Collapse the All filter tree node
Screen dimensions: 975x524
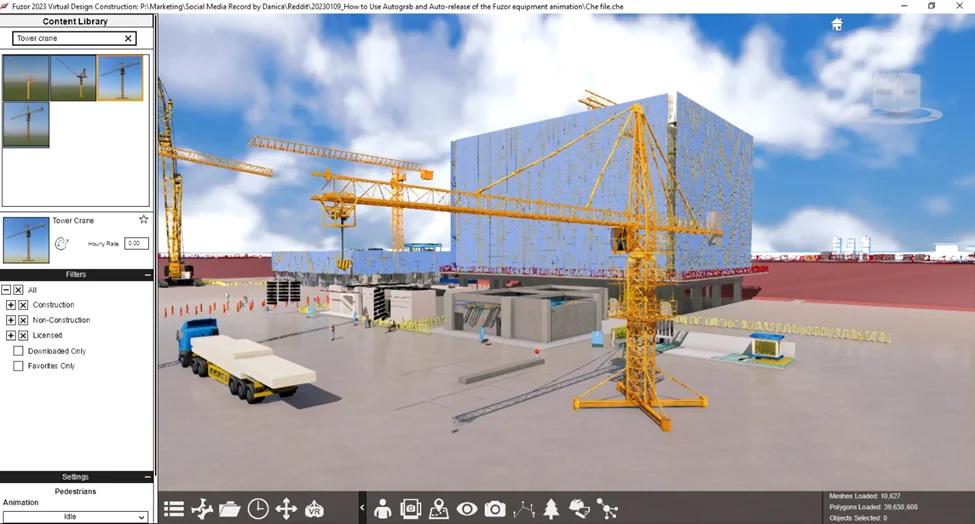(6, 290)
